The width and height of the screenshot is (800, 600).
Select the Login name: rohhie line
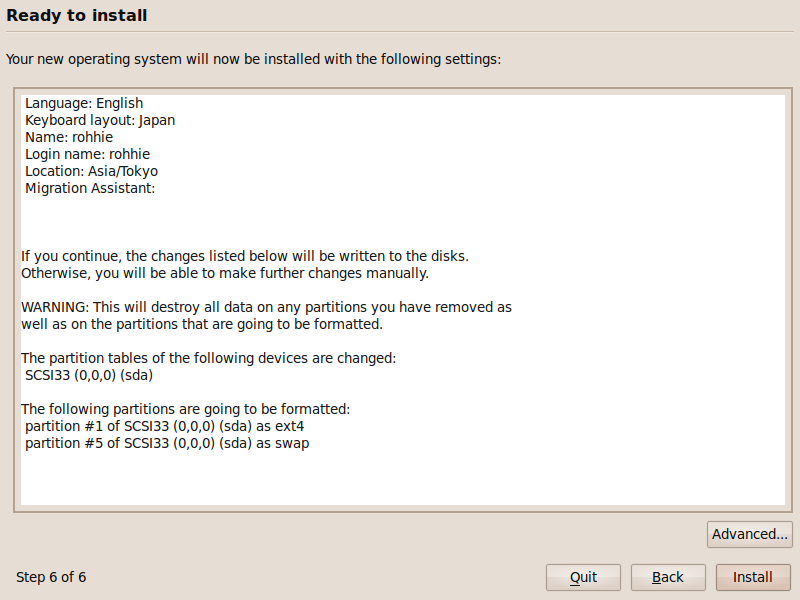pos(87,154)
